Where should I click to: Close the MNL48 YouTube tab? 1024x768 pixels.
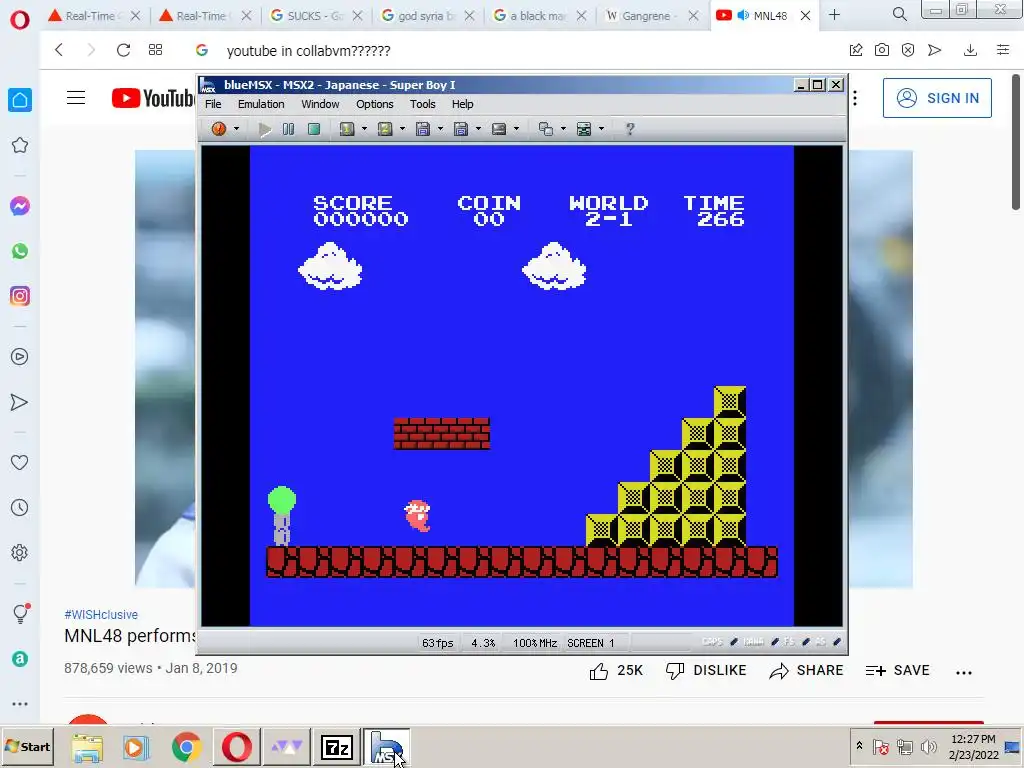tap(806, 16)
